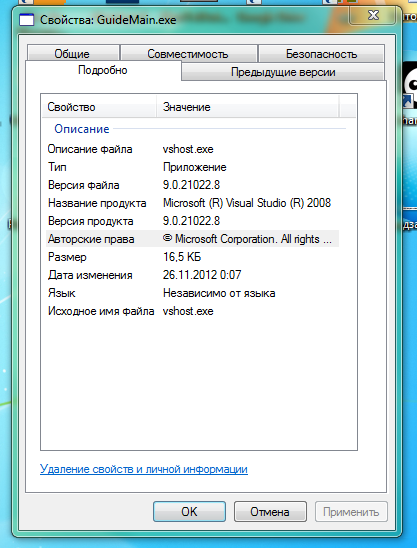Select the Исходное имя файла row
417x548 pixels.
(193, 311)
